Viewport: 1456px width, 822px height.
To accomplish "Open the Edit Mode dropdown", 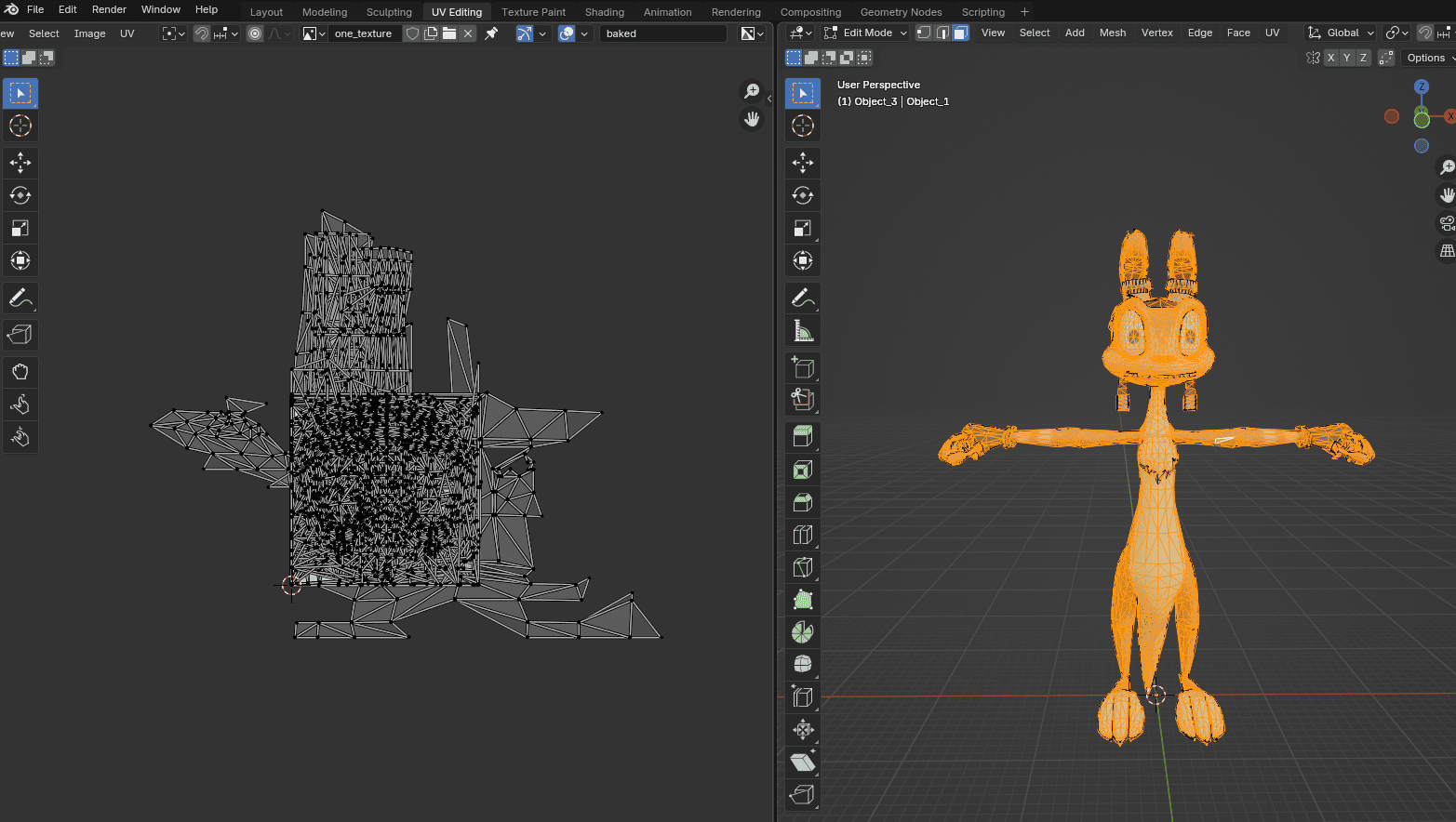I will pyautogui.click(x=866, y=33).
